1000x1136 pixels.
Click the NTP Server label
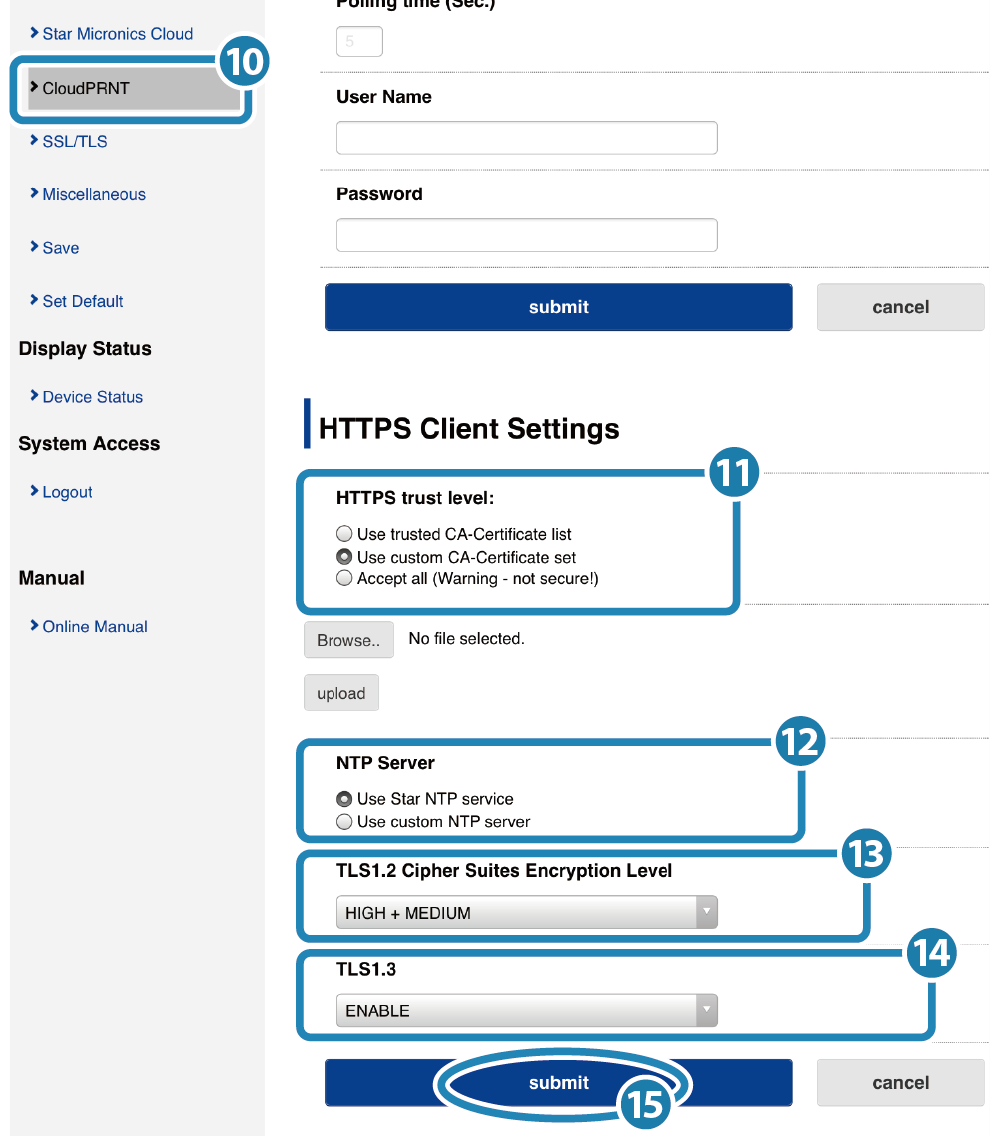click(386, 763)
